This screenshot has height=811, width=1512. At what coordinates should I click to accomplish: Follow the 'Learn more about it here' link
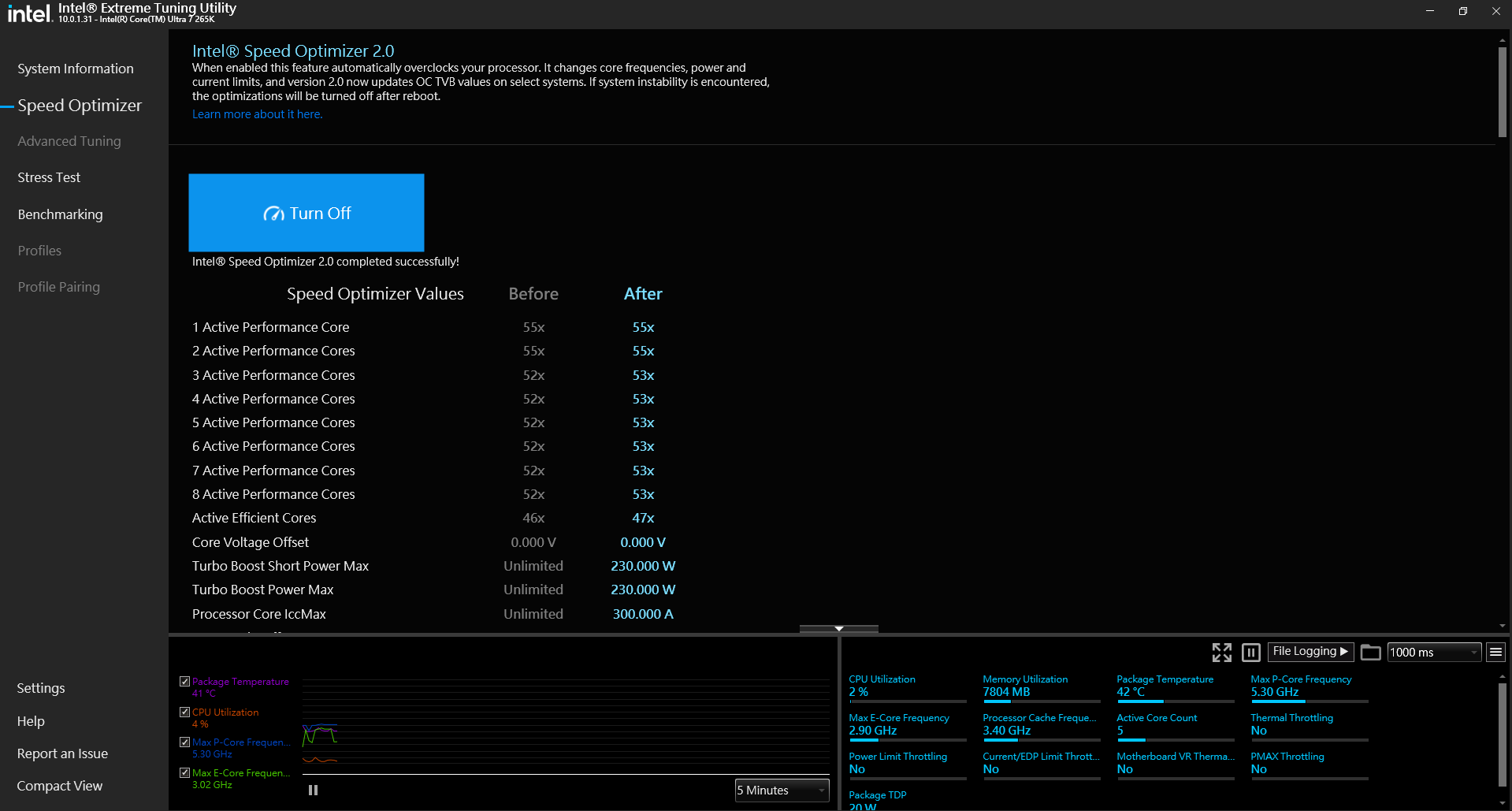pyautogui.click(x=257, y=114)
